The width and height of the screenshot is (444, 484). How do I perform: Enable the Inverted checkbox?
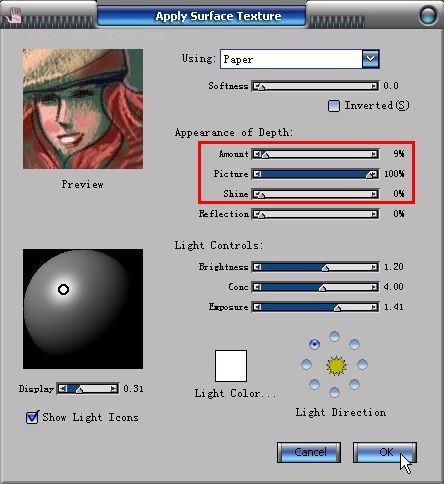pyautogui.click(x=334, y=106)
